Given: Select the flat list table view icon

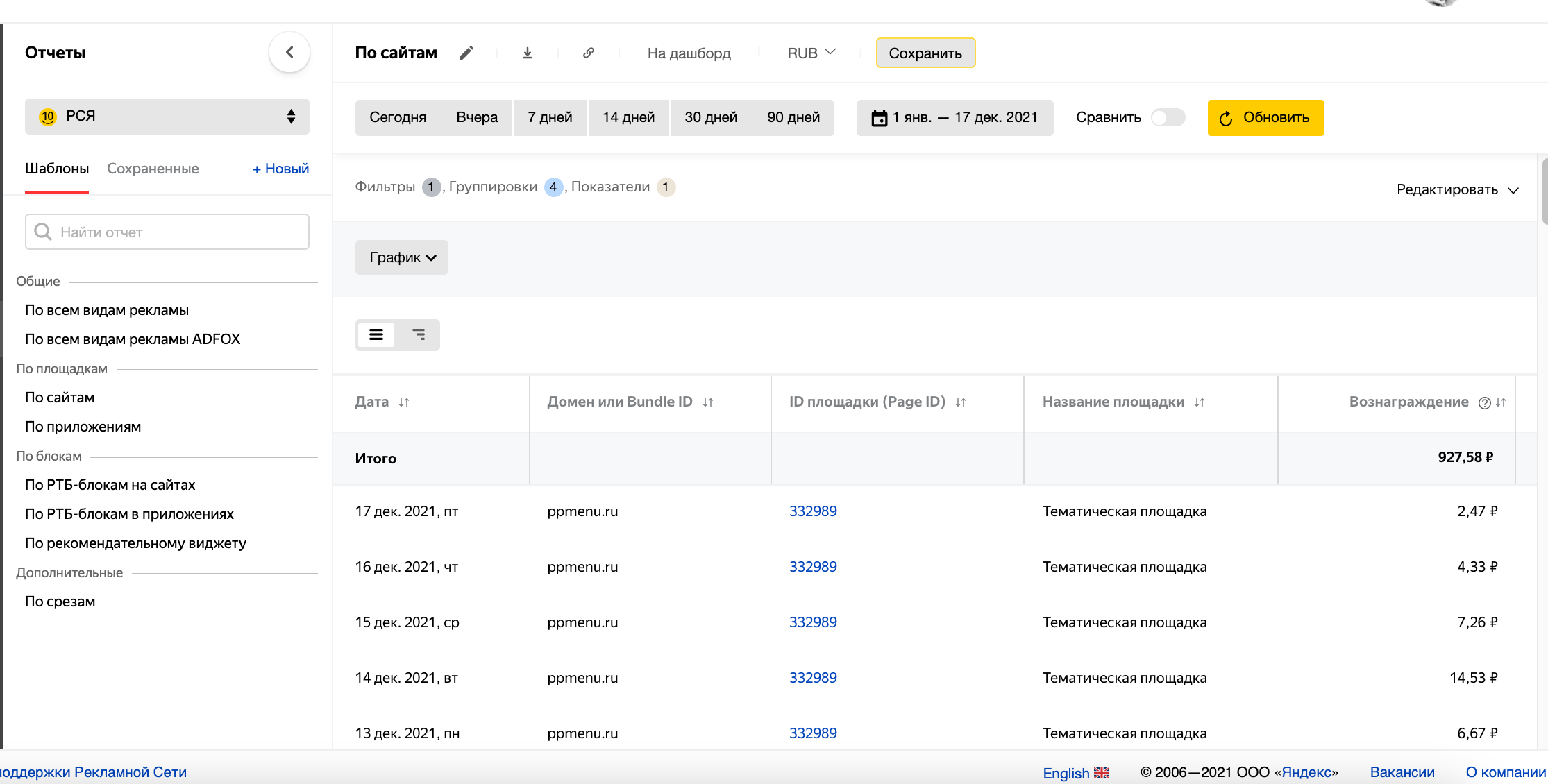Looking at the screenshot, I should (x=376, y=335).
